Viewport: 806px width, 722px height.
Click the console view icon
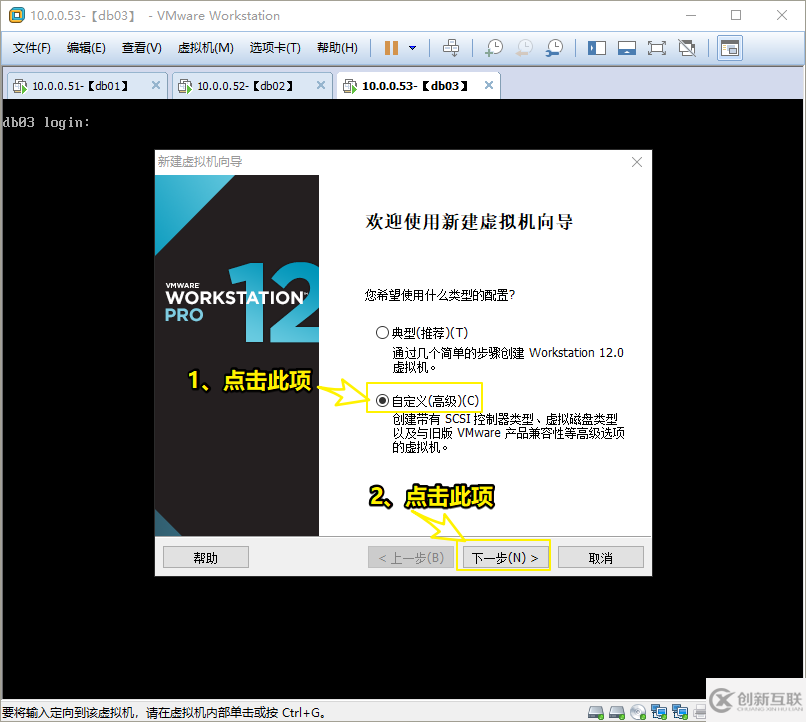(730, 48)
